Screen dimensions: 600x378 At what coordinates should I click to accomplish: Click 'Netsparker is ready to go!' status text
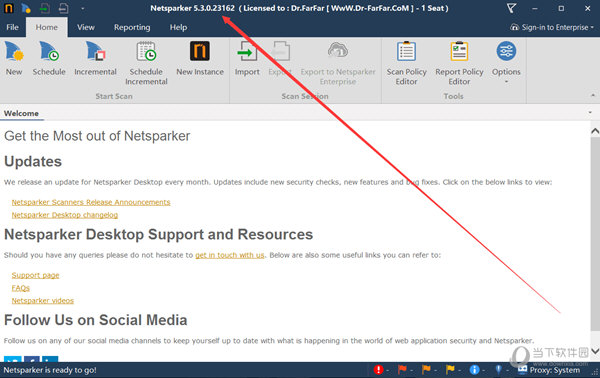click(x=50, y=370)
